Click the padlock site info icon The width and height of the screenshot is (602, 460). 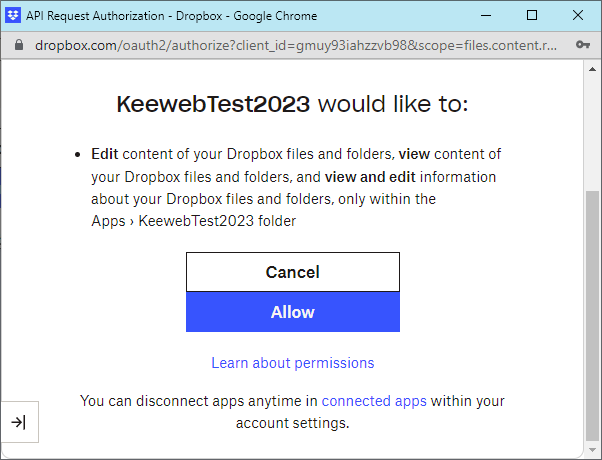point(16,45)
